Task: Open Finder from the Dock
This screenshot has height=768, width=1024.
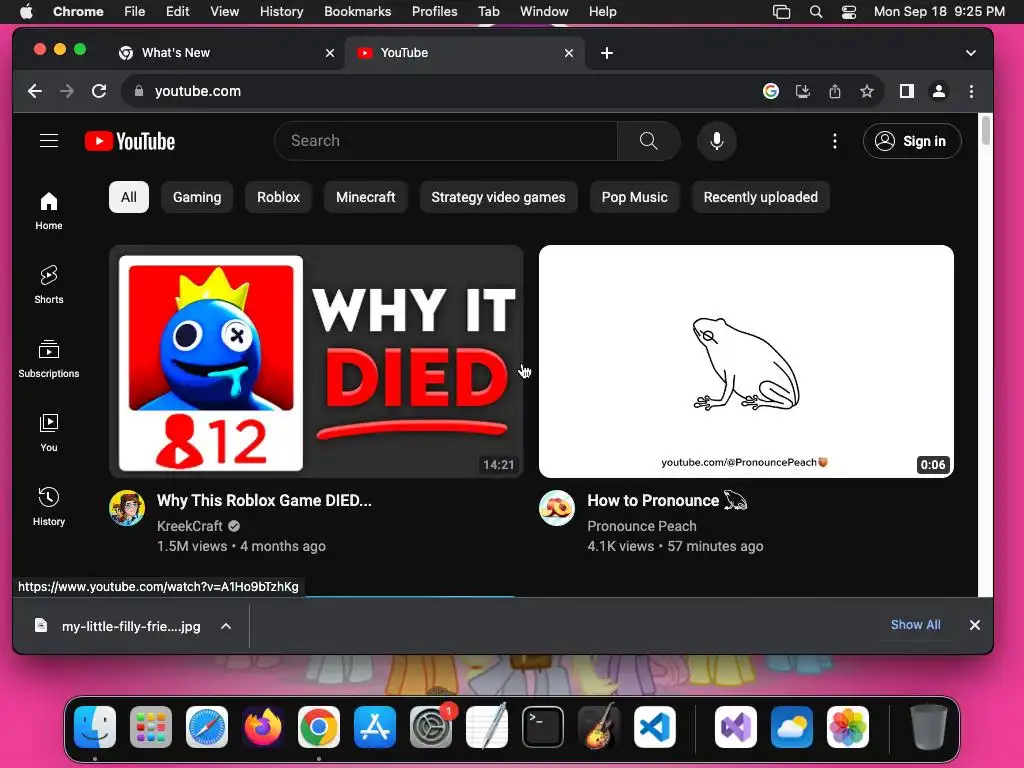Action: 95,727
